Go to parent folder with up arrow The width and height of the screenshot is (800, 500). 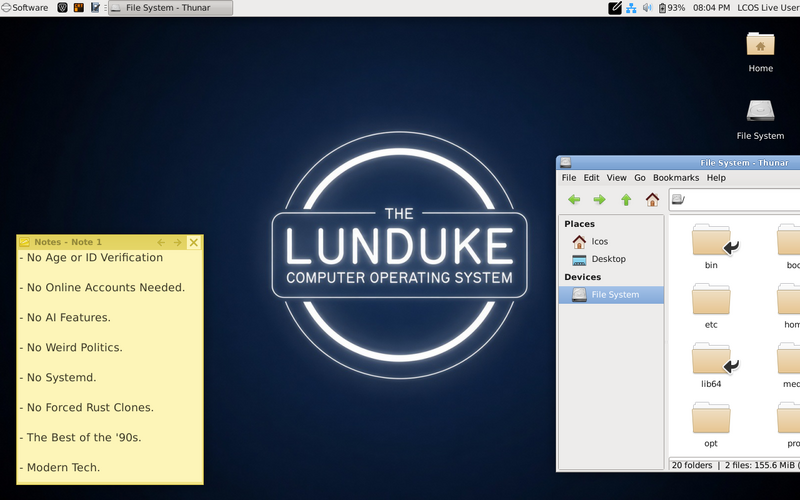[x=626, y=199]
